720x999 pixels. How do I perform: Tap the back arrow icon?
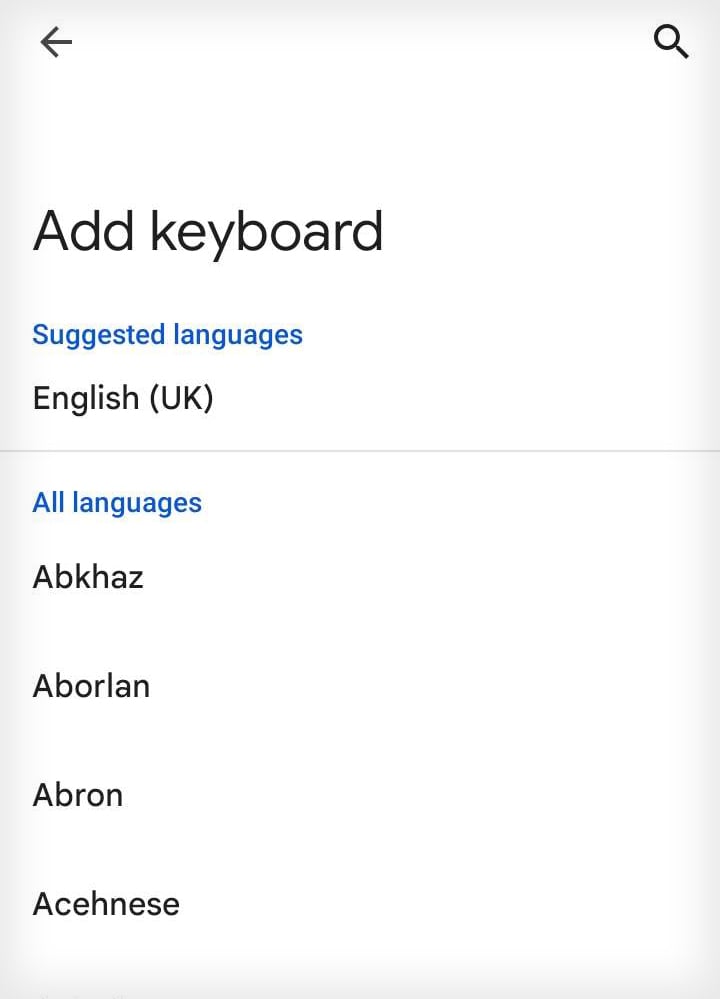pyautogui.click(x=56, y=42)
